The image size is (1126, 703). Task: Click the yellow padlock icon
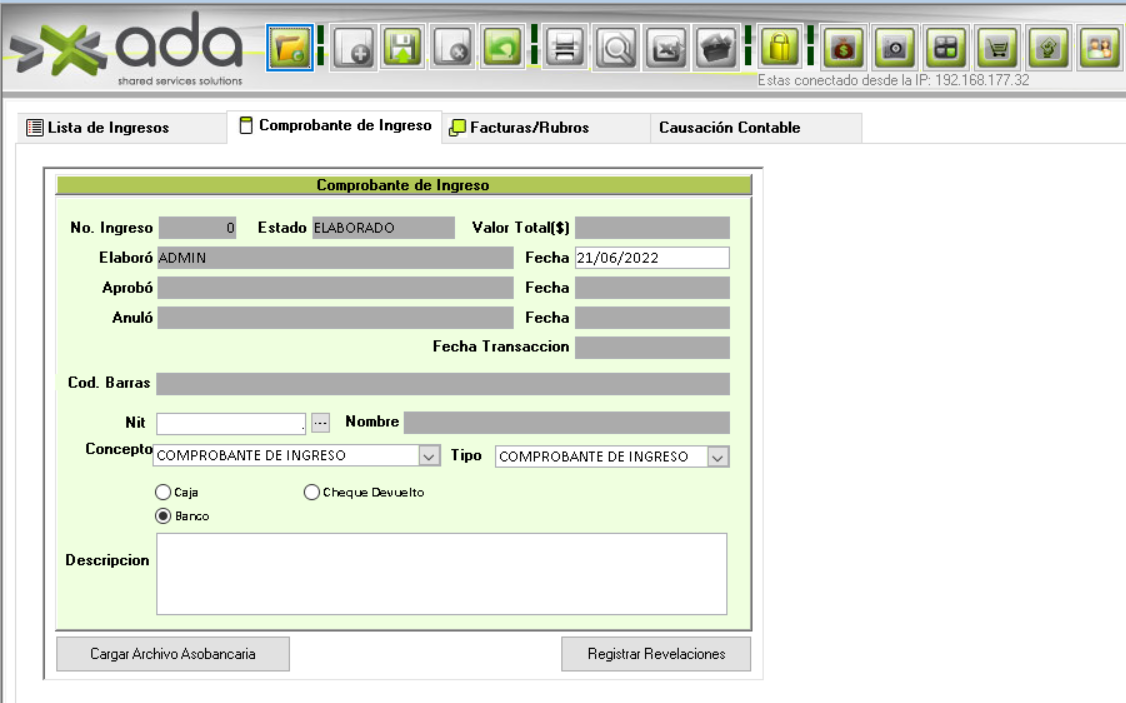pos(780,48)
